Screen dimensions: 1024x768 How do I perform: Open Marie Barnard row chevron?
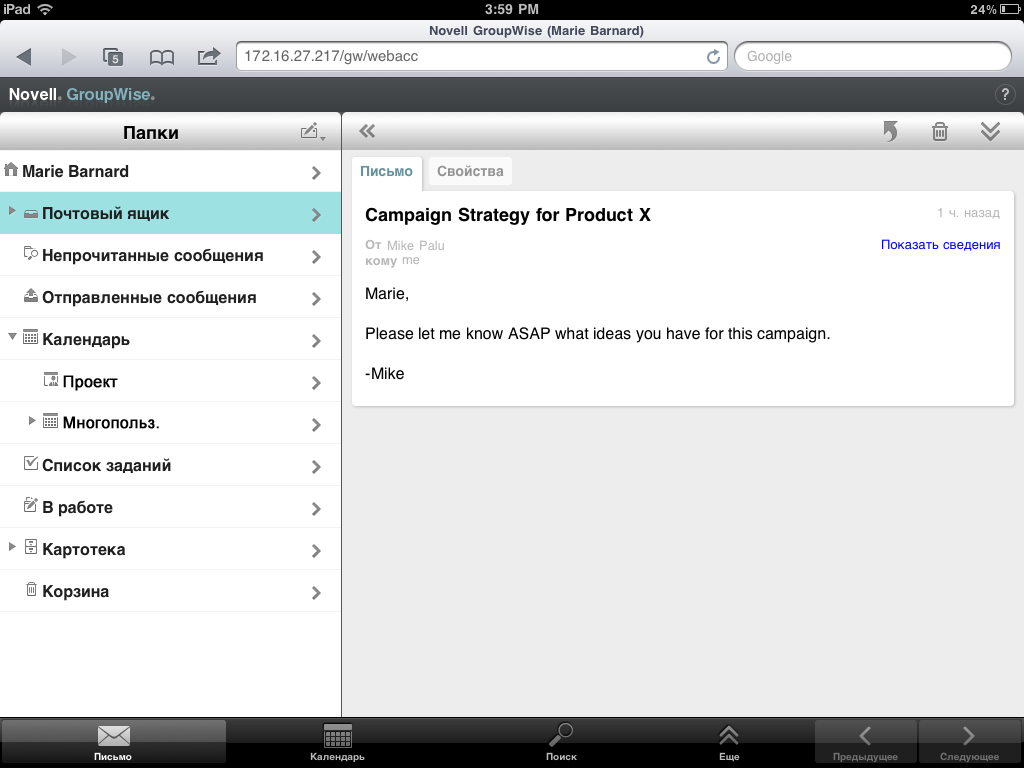coord(316,172)
